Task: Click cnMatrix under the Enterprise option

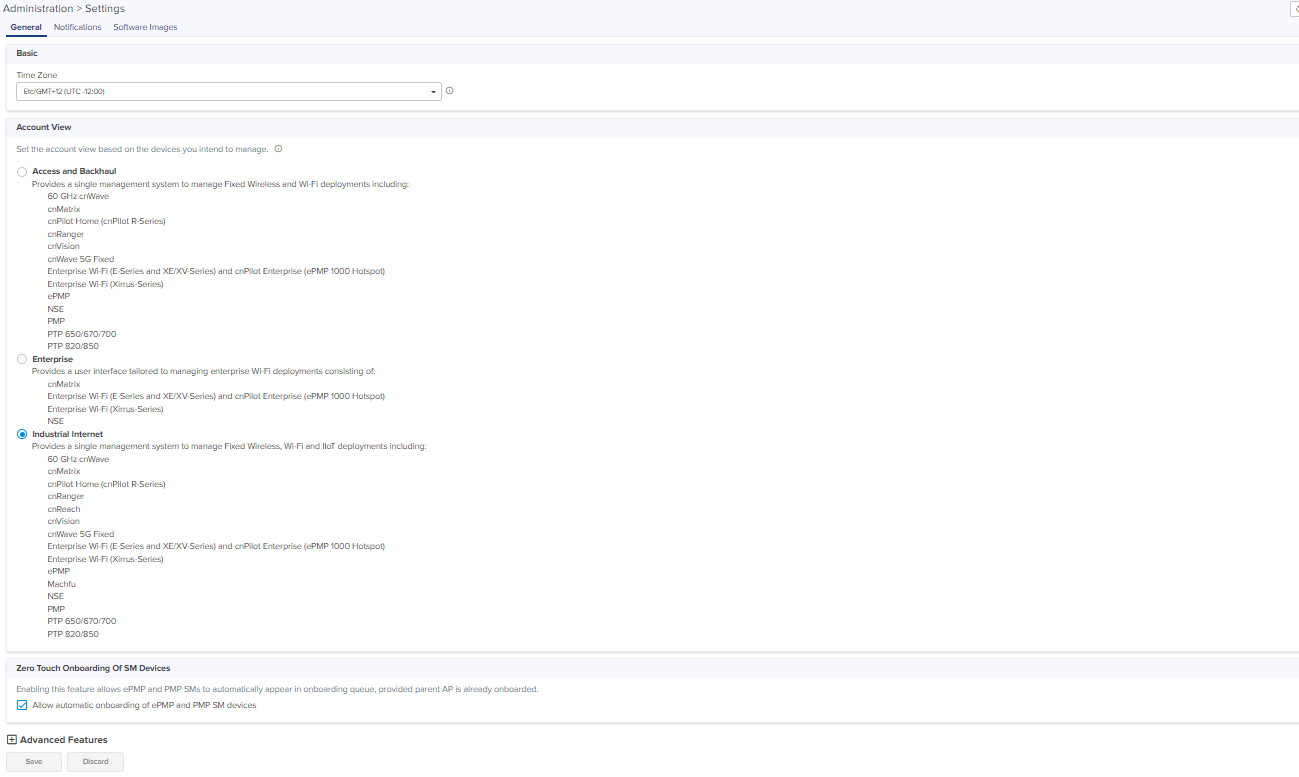Action: coord(63,384)
